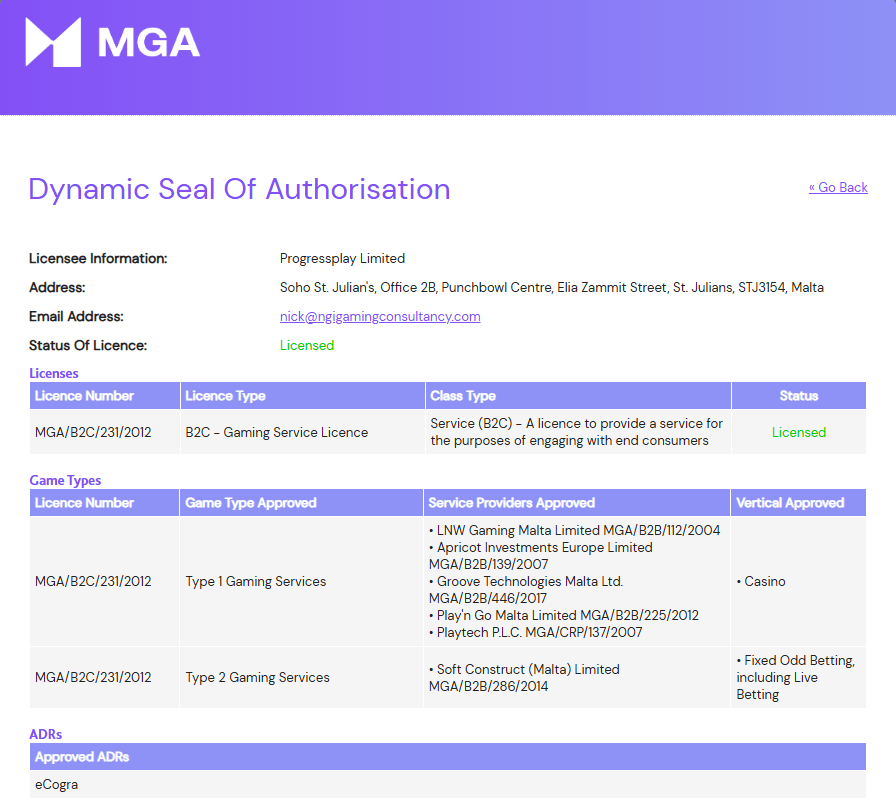Click the eCogra ADR entry

click(x=56, y=785)
